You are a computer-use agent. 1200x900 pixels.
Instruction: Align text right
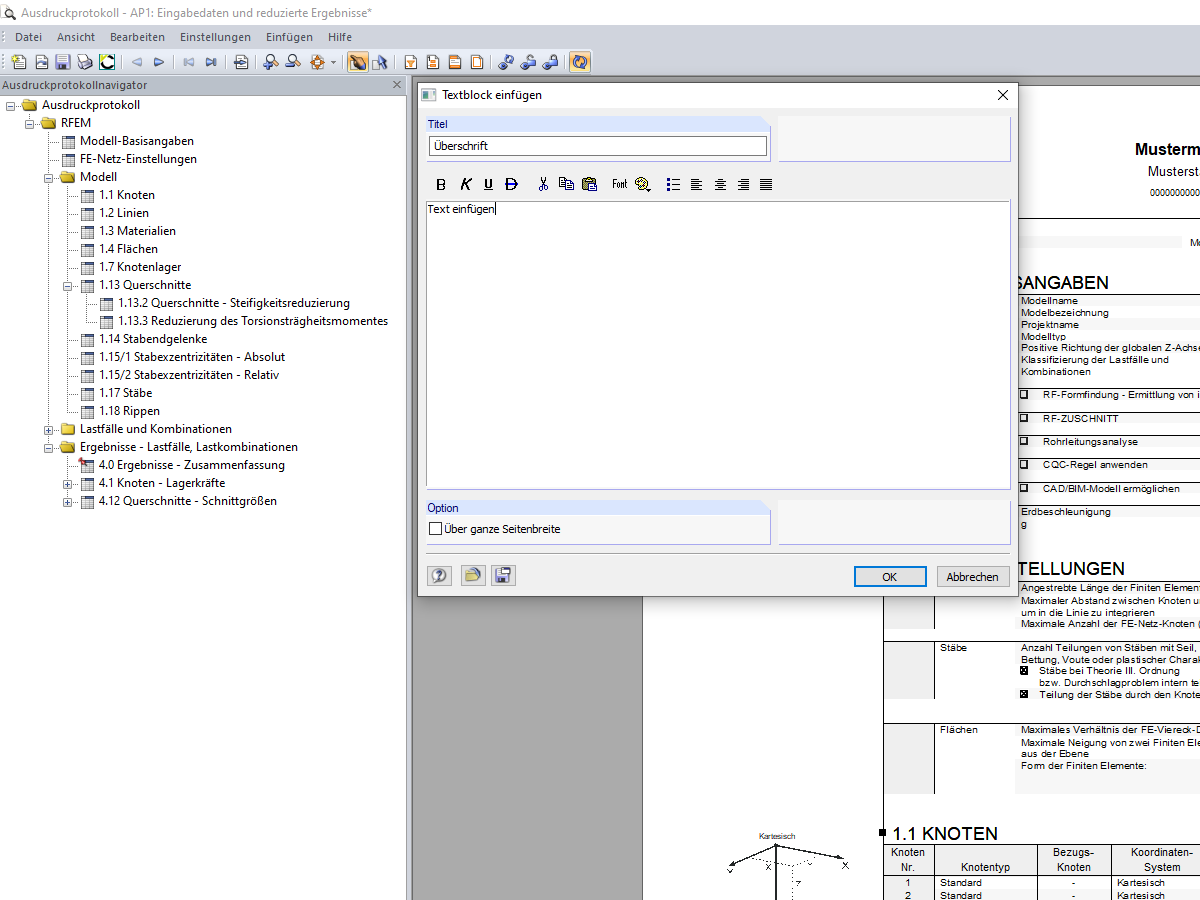743,184
